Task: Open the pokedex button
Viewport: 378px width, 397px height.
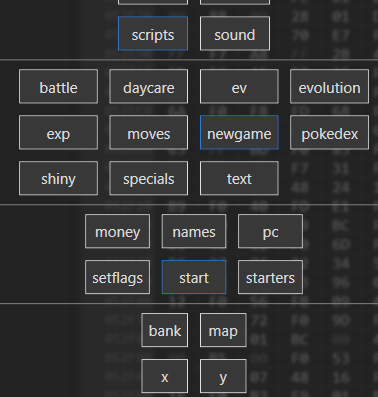Action: pyautogui.click(x=329, y=132)
